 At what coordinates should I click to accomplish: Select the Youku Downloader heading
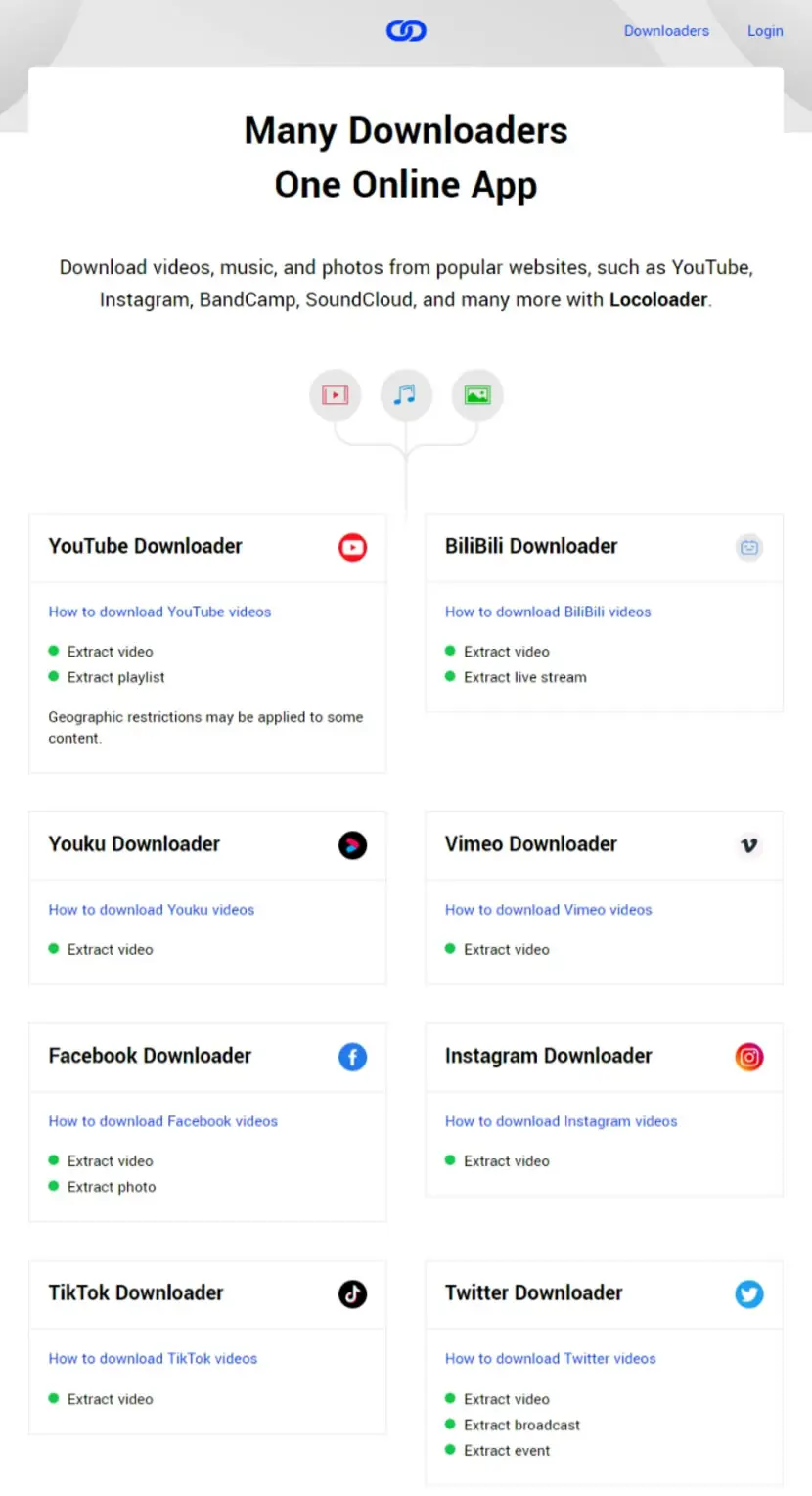(134, 844)
